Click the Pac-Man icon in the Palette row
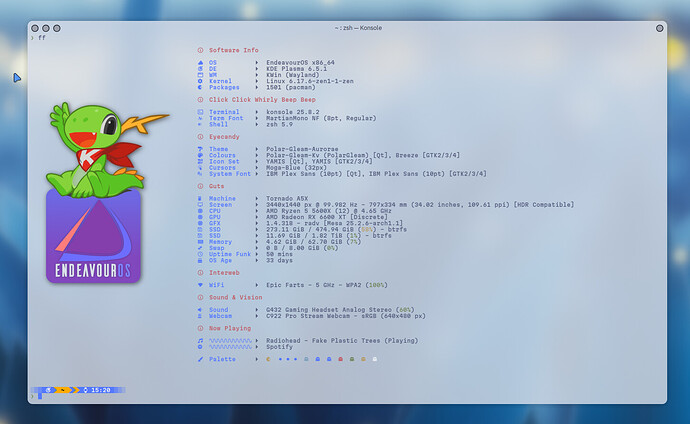Viewport: 690px width, 424px height. click(268, 359)
